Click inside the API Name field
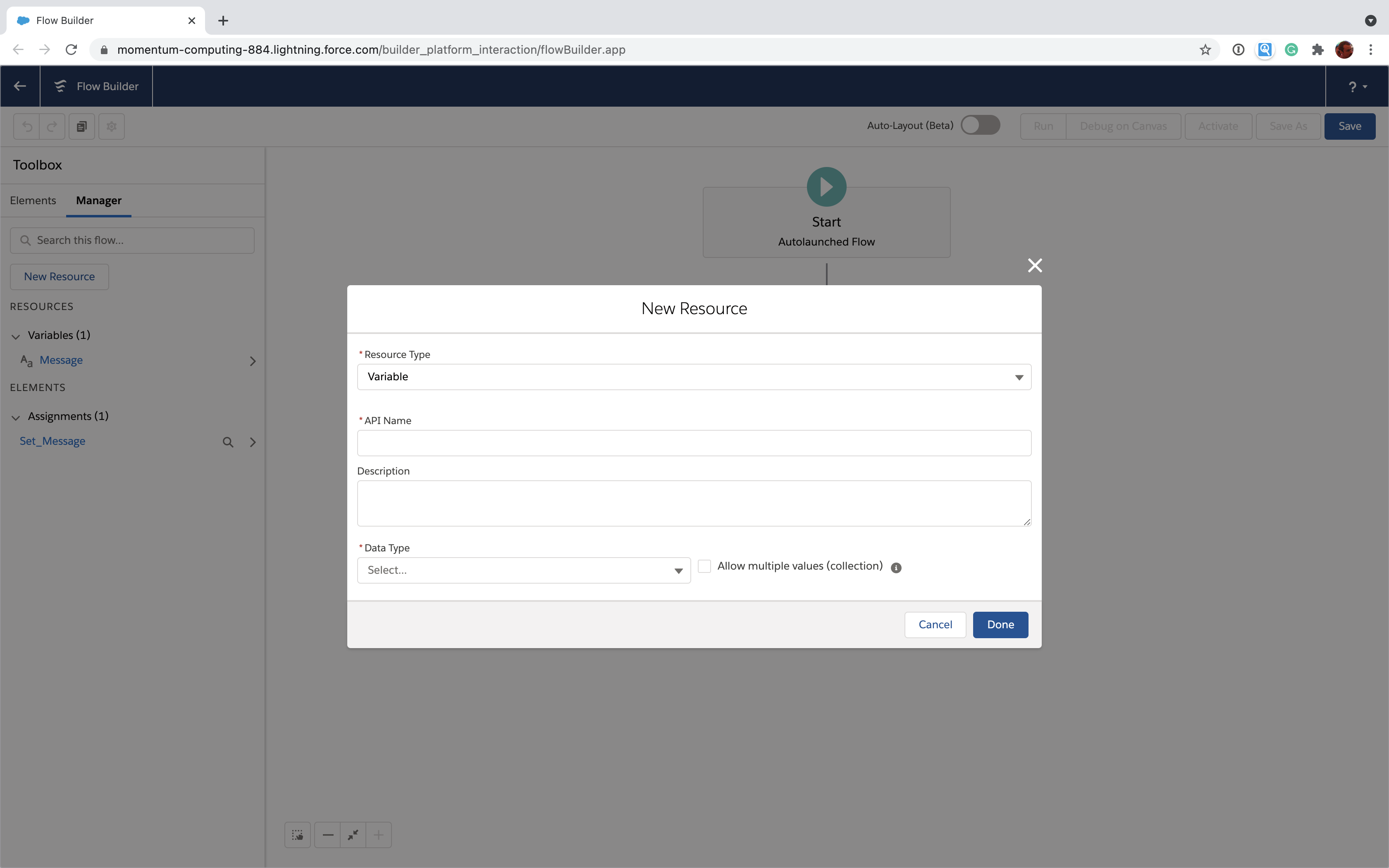1389x868 pixels. (693, 442)
